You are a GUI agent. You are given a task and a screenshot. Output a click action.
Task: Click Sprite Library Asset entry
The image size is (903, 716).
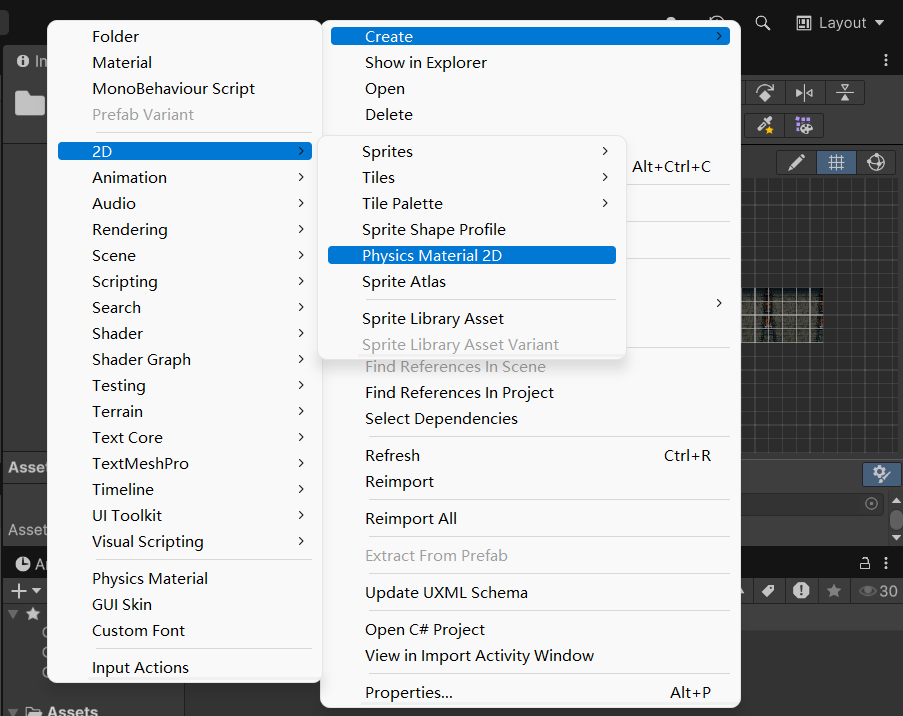(472, 319)
